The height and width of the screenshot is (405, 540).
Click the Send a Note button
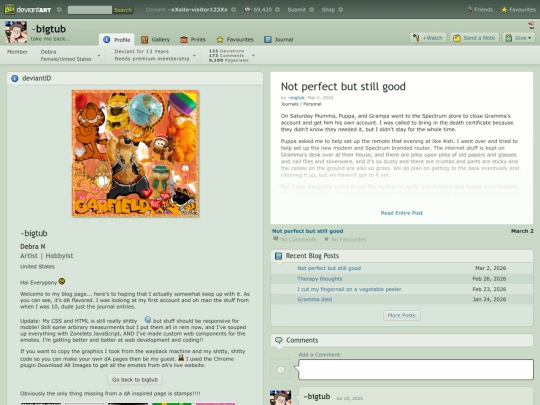pyautogui.click(x=474, y=38)
